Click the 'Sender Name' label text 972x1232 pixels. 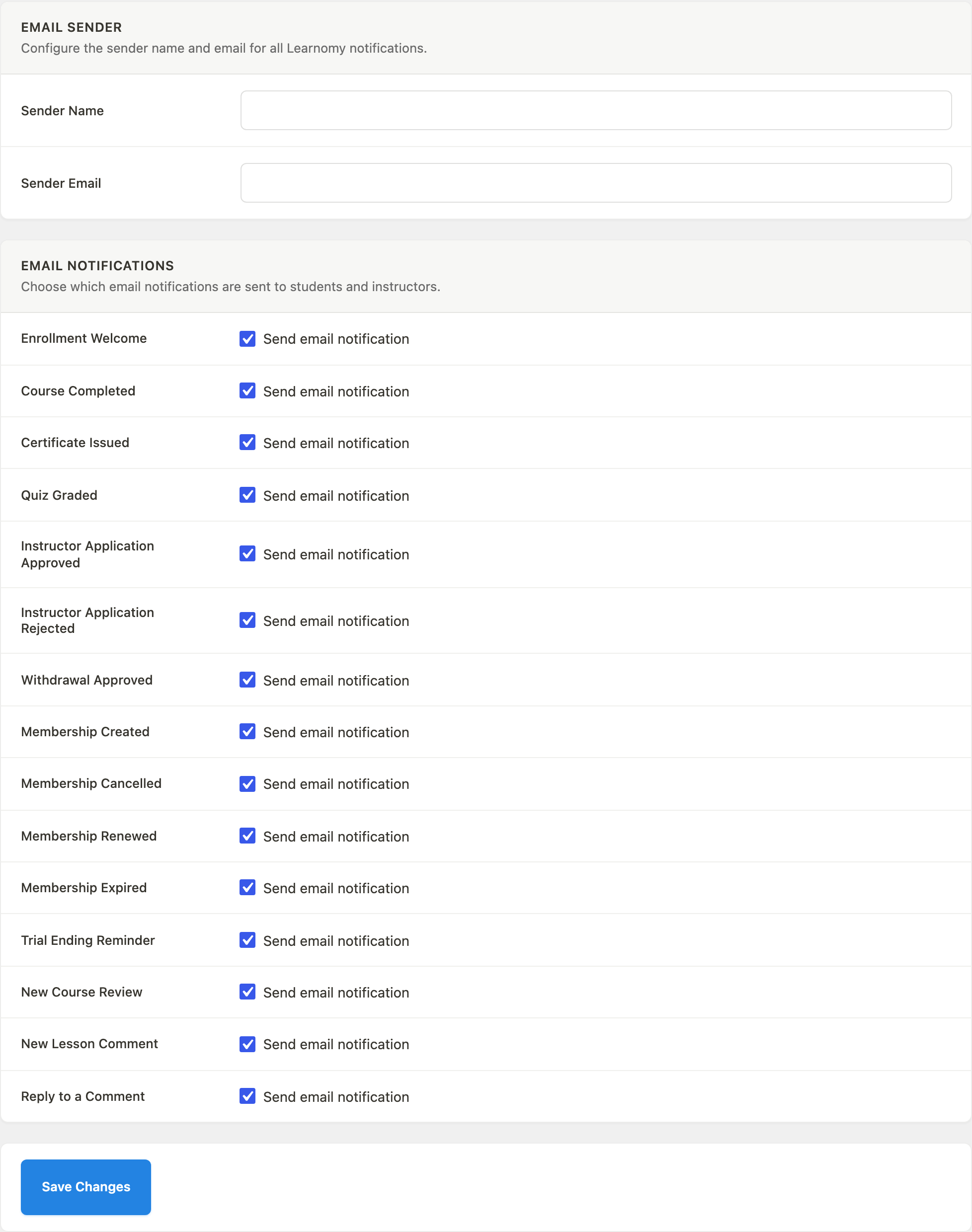tap(63, 111)
